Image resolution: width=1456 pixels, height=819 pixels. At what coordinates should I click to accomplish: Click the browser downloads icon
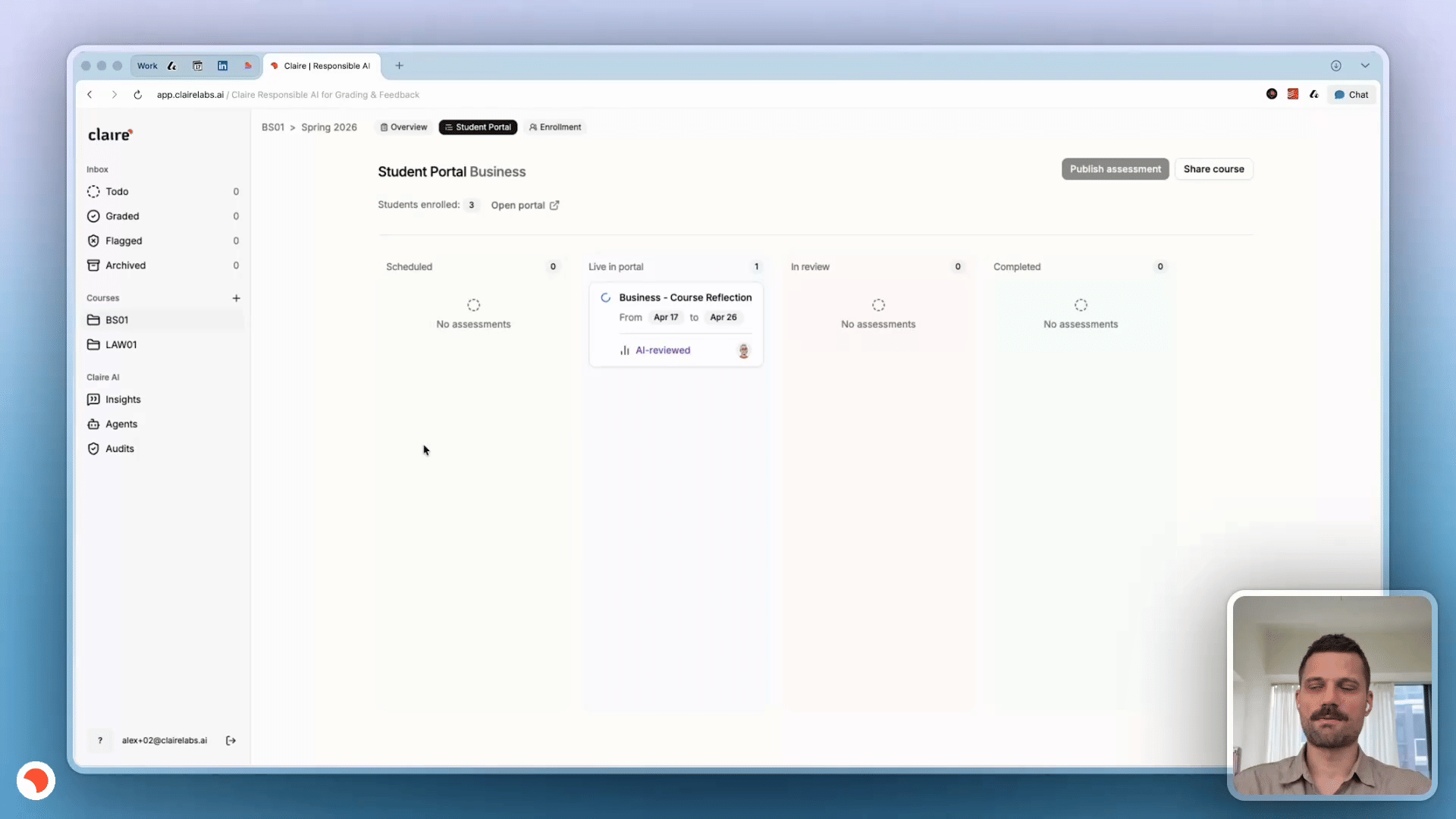1335,66
